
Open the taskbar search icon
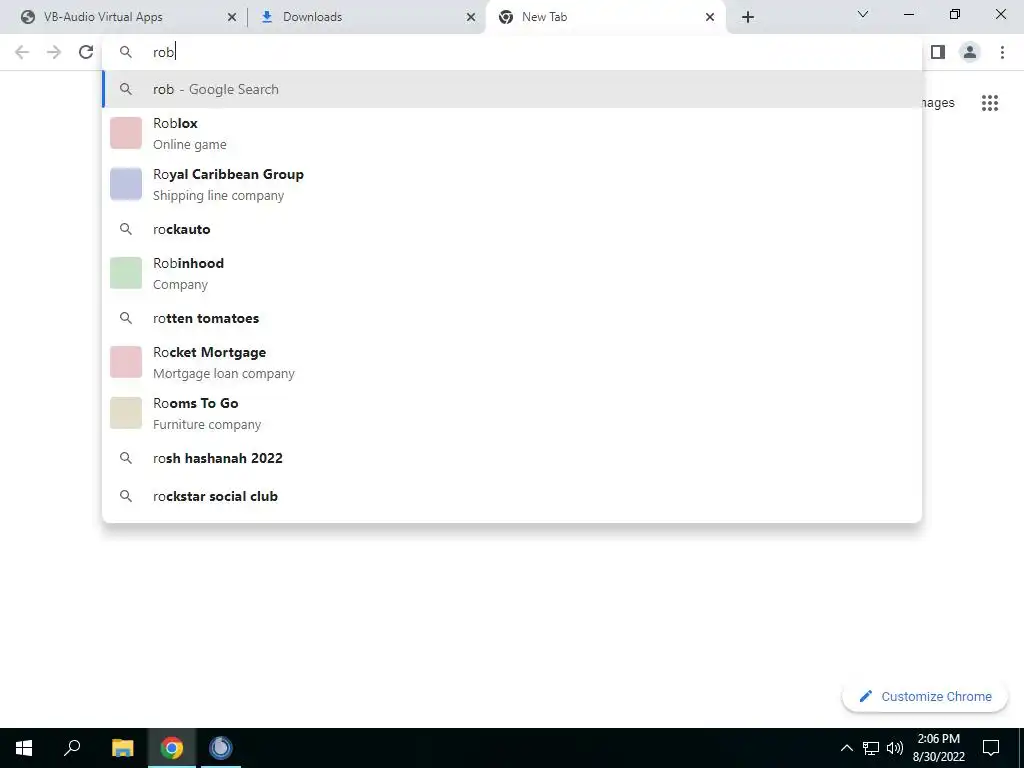point(72,748)
